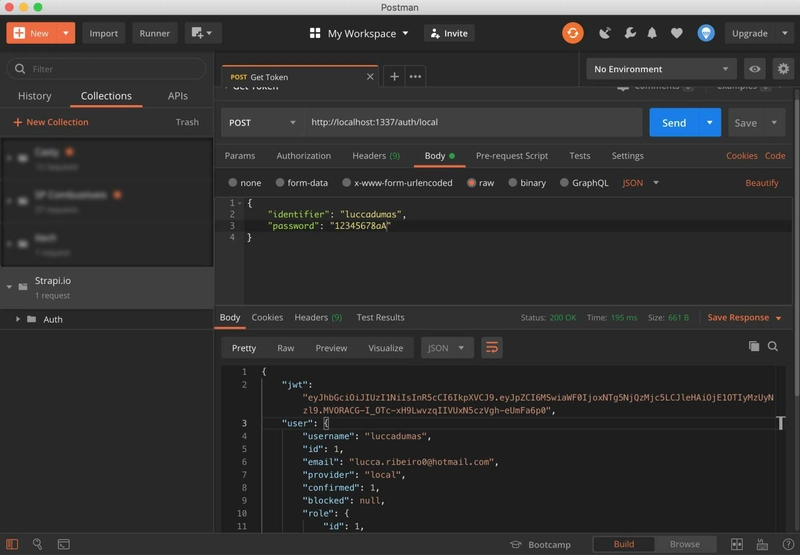Create a New Collection

pos(51,122)
